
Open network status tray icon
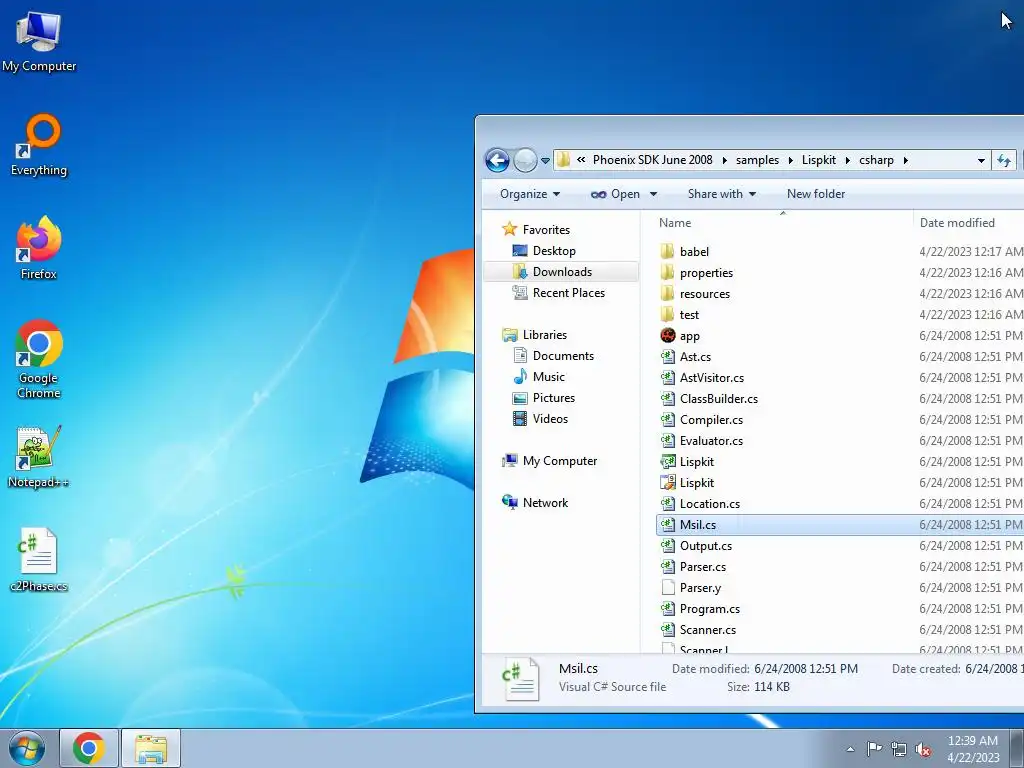[899, 749]
